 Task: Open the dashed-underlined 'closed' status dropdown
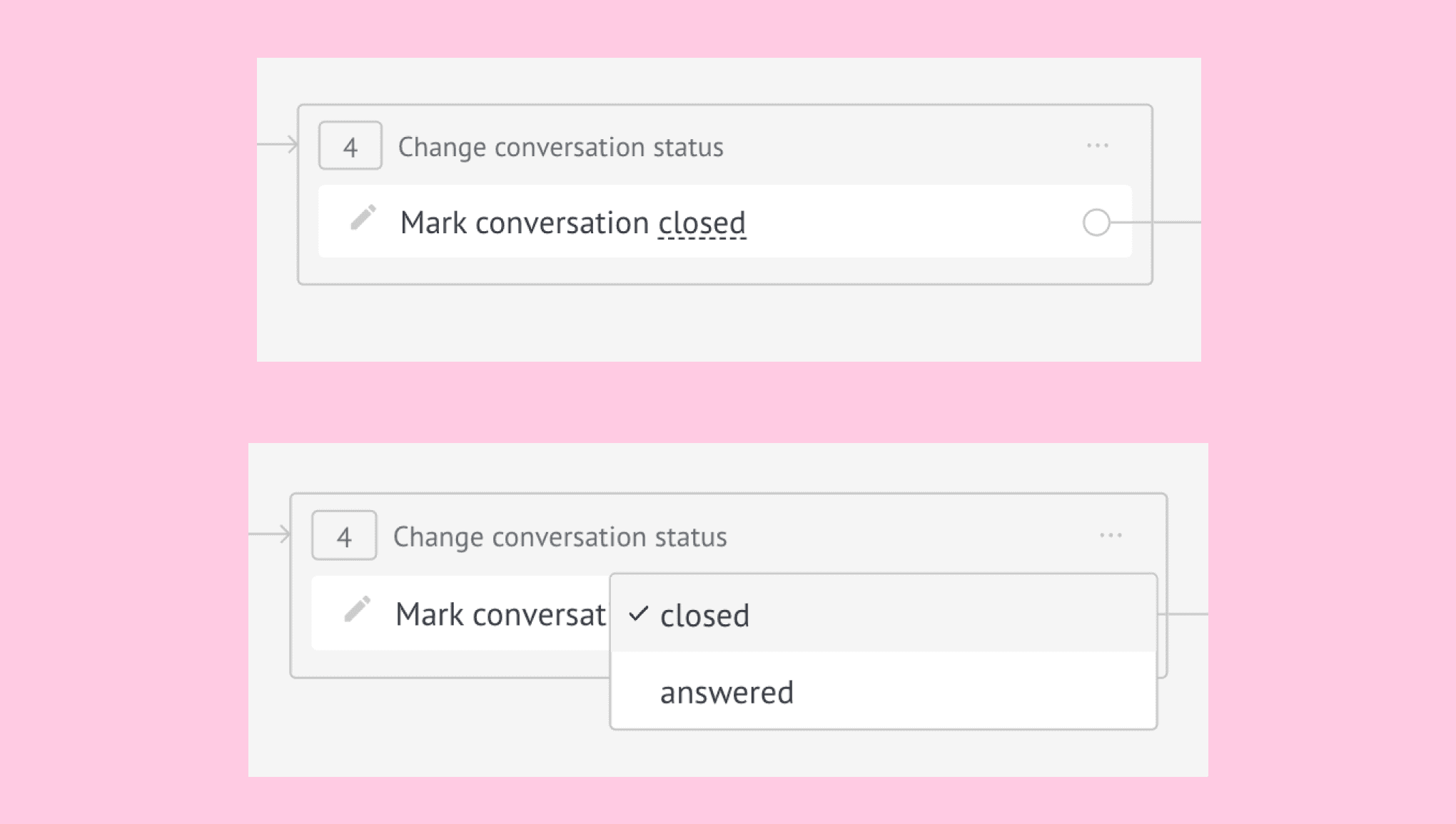pyautogui.click(x=702, y=223)
